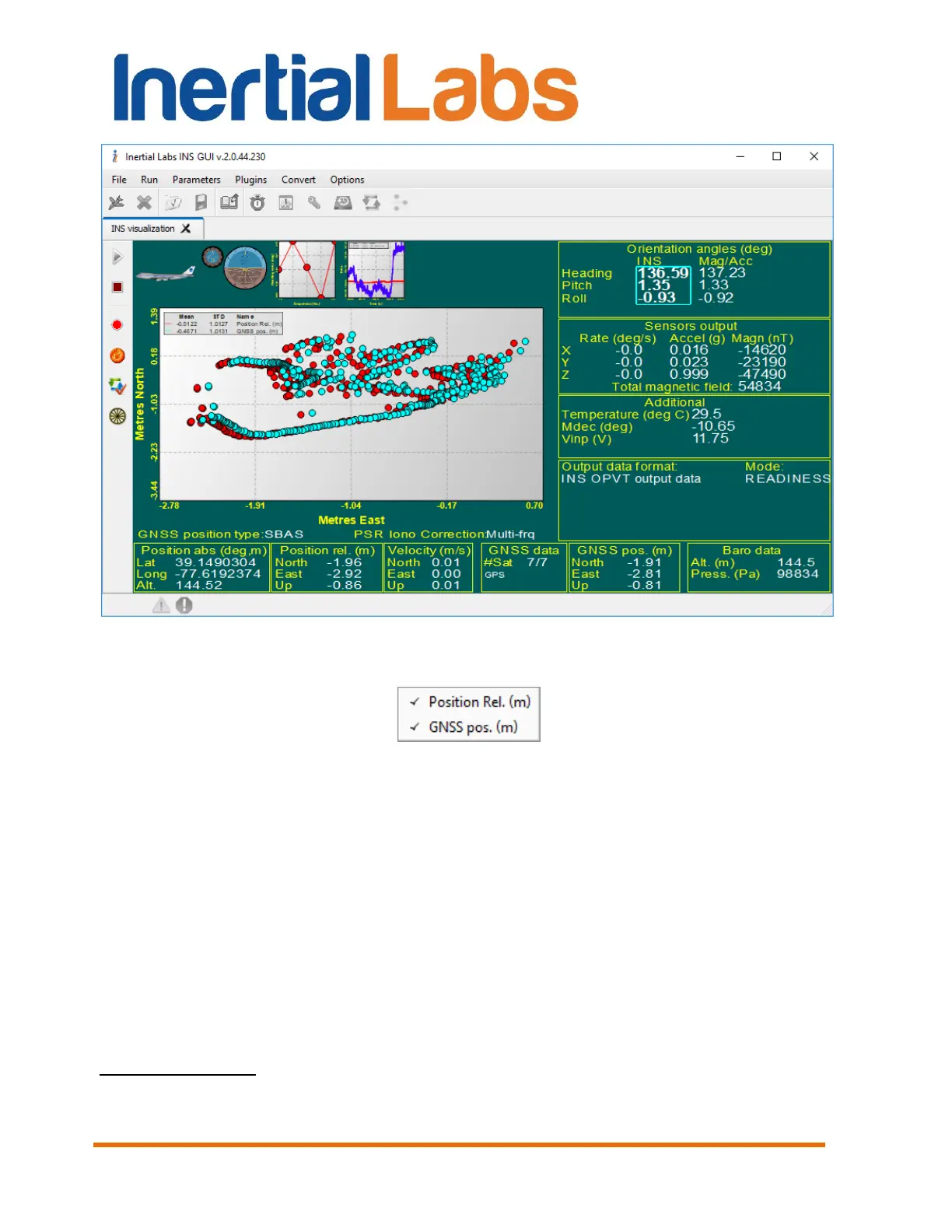Click the READINESS mode text
This screenshot has height=1232, width=952.
pos(787,479)
